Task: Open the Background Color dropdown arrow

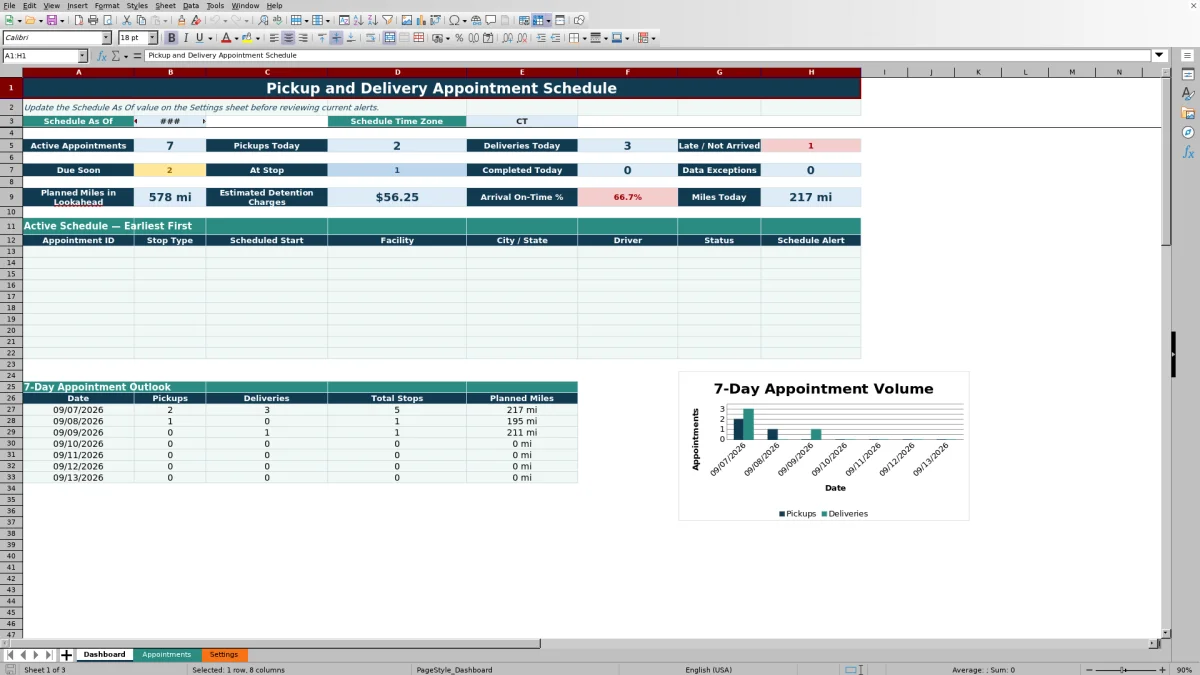Action: coord(258,38)
